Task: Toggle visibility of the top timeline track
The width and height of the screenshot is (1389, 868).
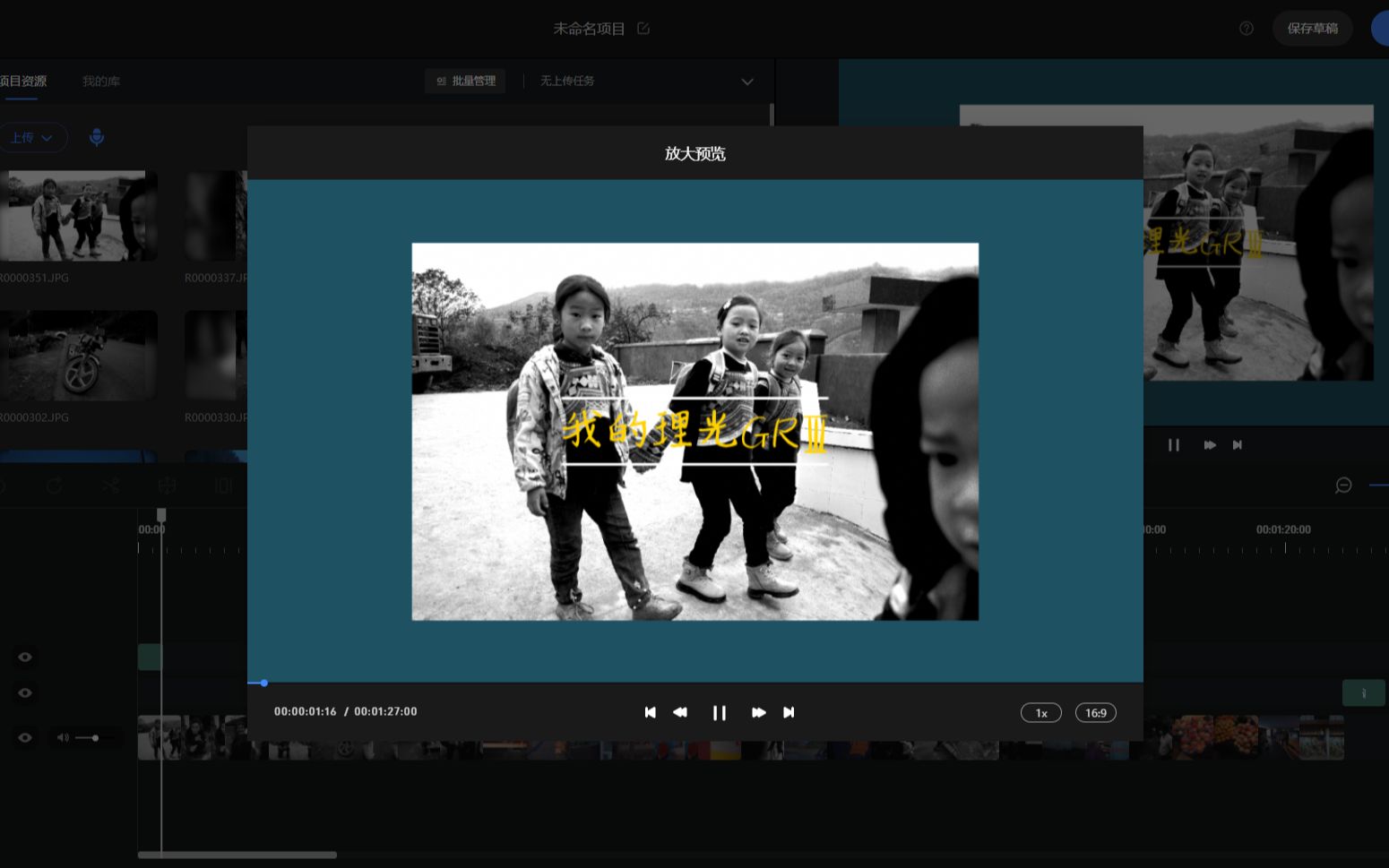Action: [x=25, y=657]
